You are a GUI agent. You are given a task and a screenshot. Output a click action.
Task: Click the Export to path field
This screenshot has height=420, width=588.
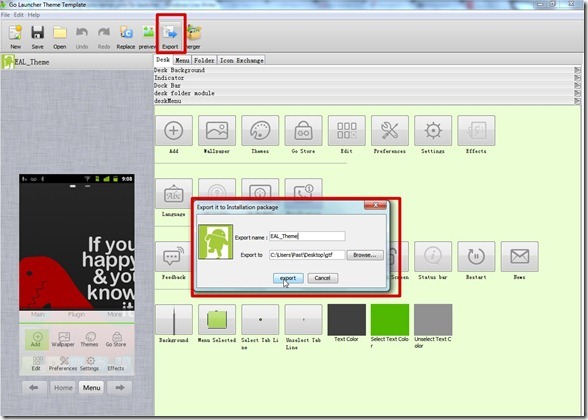307,255
